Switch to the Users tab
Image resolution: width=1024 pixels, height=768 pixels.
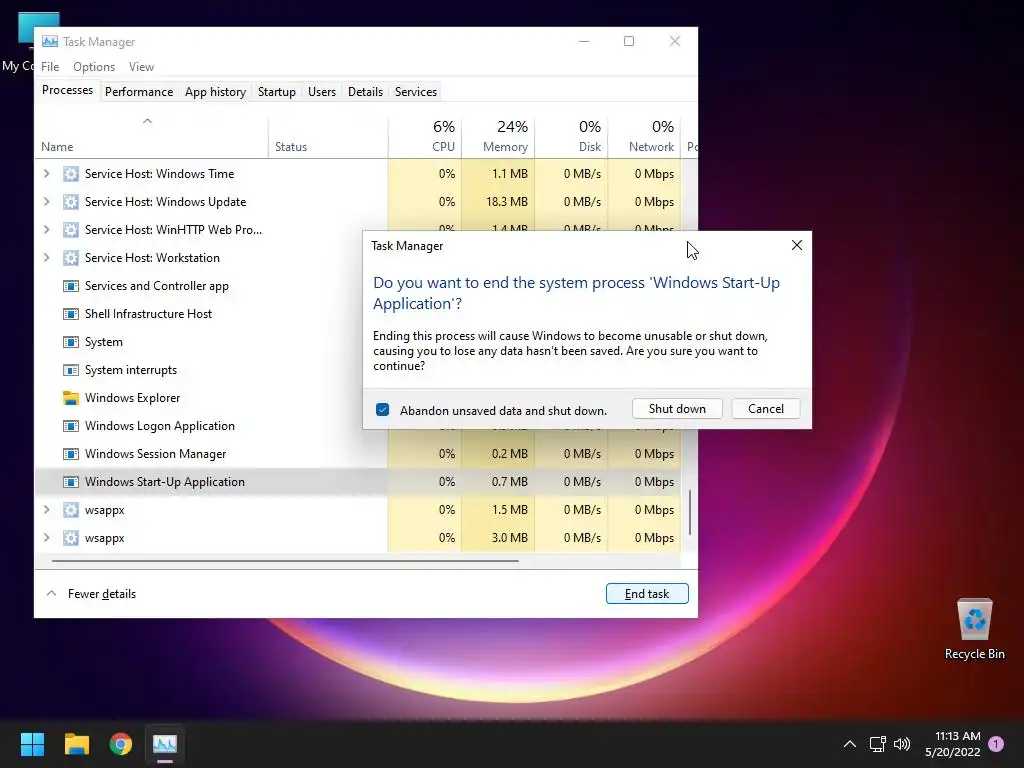coord(322,92)
